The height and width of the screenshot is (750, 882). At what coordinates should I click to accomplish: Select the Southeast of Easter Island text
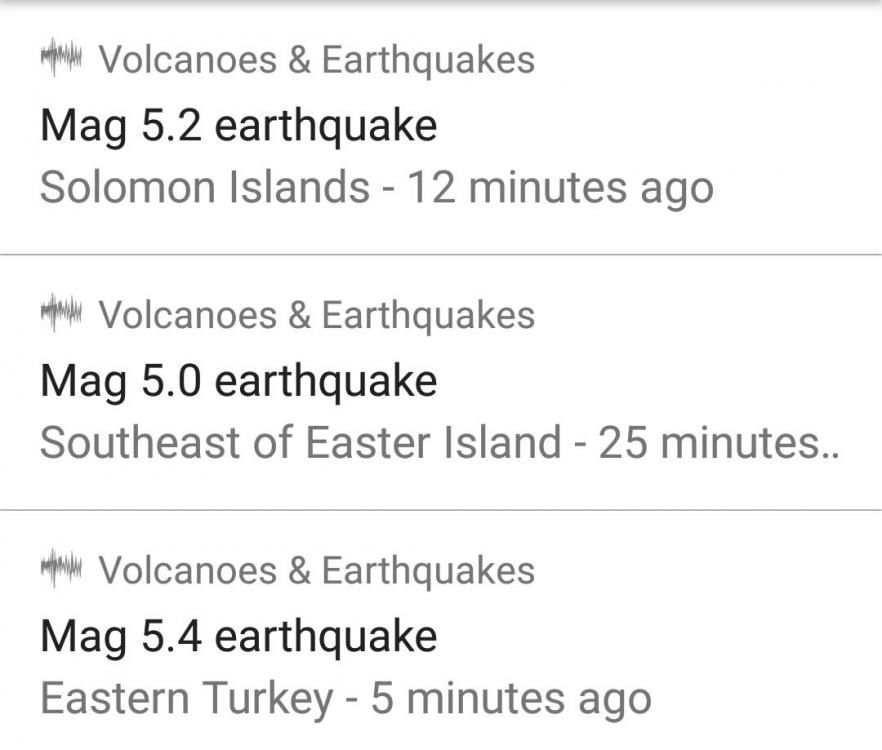[x=300, y=442]
